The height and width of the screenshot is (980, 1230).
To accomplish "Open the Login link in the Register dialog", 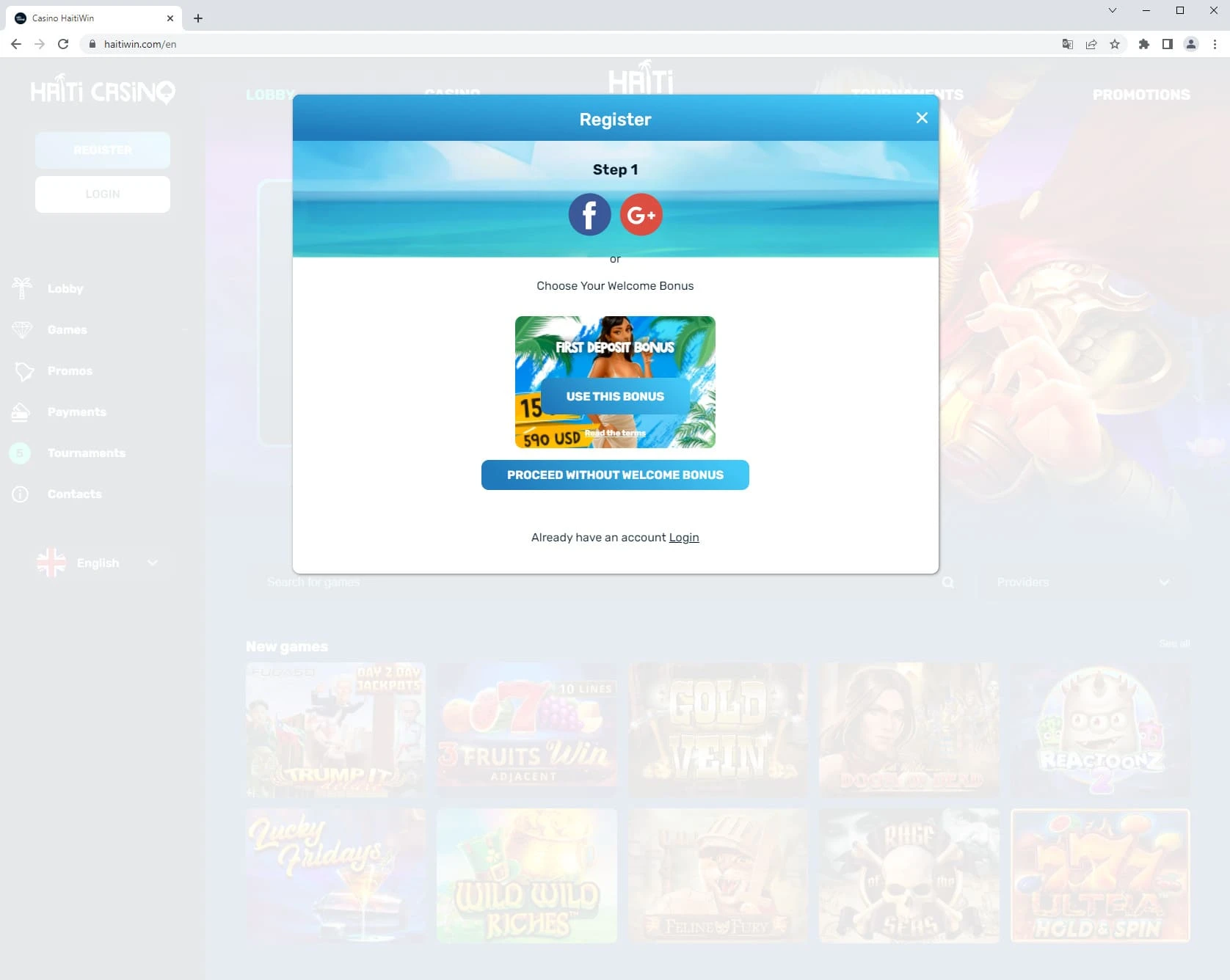I will coord(684,538).
